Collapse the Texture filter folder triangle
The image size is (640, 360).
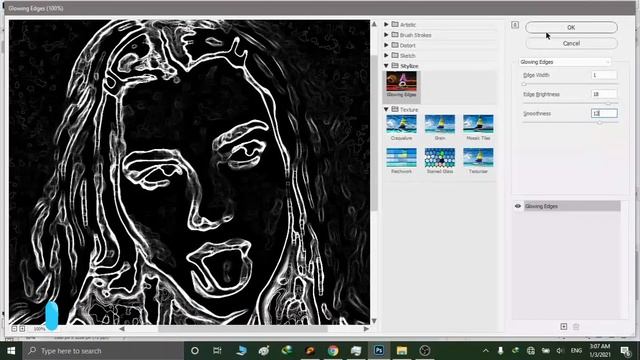(386, 109)
